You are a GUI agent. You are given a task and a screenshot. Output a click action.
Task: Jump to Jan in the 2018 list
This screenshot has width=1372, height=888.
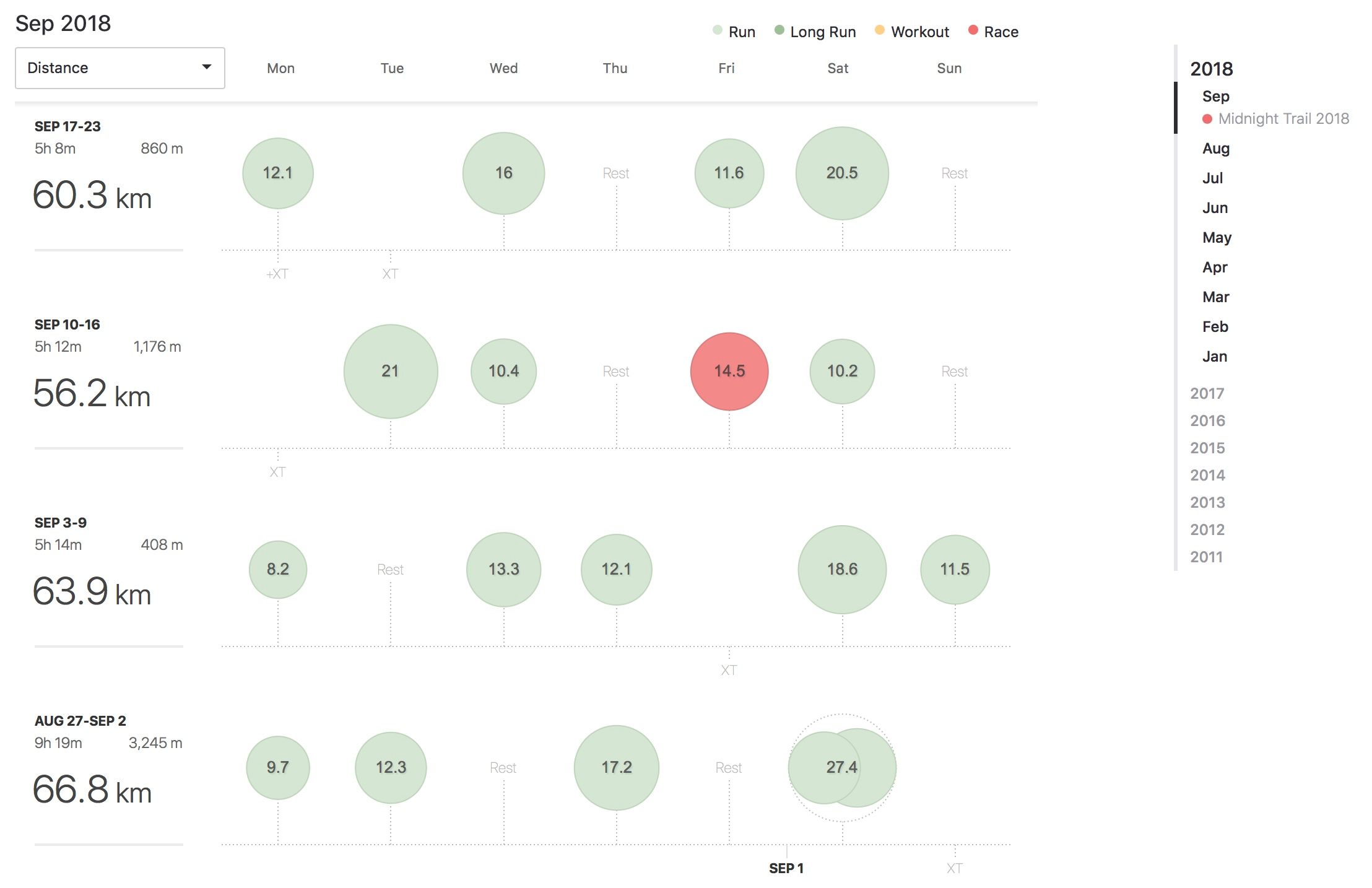[1214, 357]
